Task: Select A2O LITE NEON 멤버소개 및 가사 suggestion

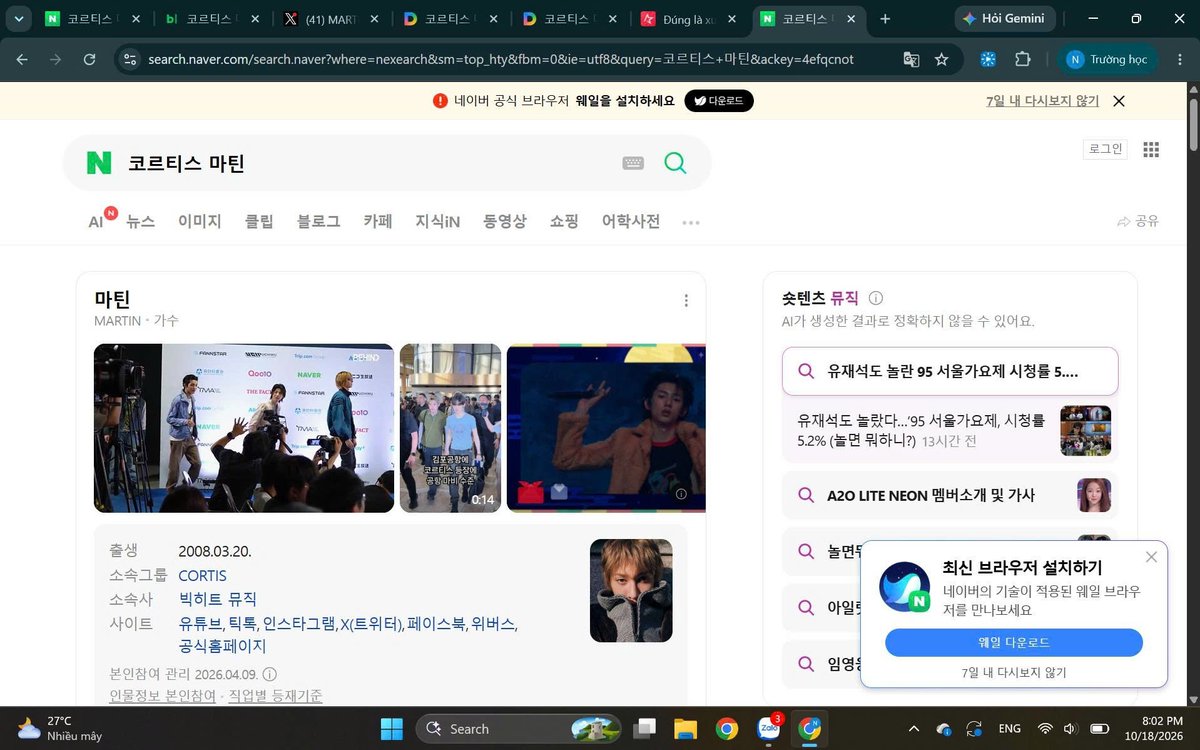Action: (950, 495)
